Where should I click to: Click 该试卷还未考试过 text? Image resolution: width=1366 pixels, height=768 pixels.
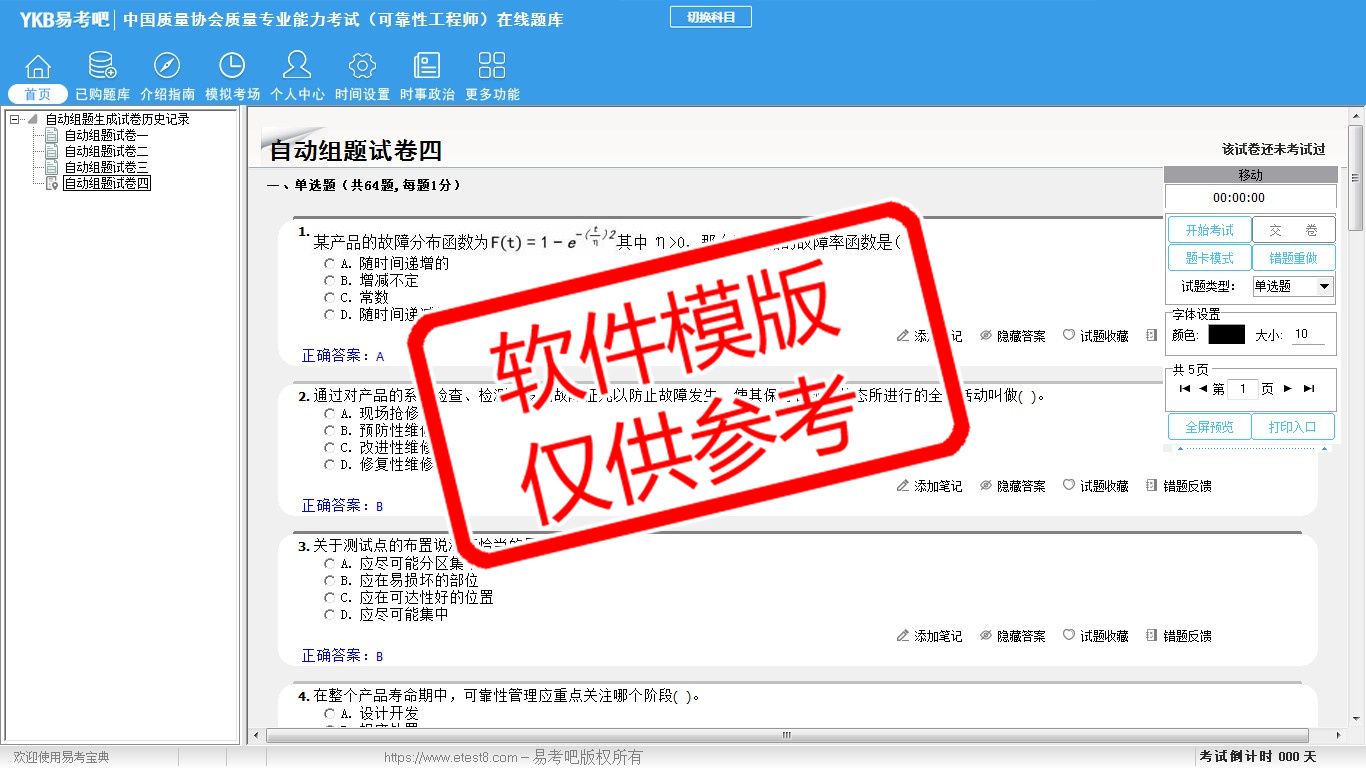(1273, 149)
